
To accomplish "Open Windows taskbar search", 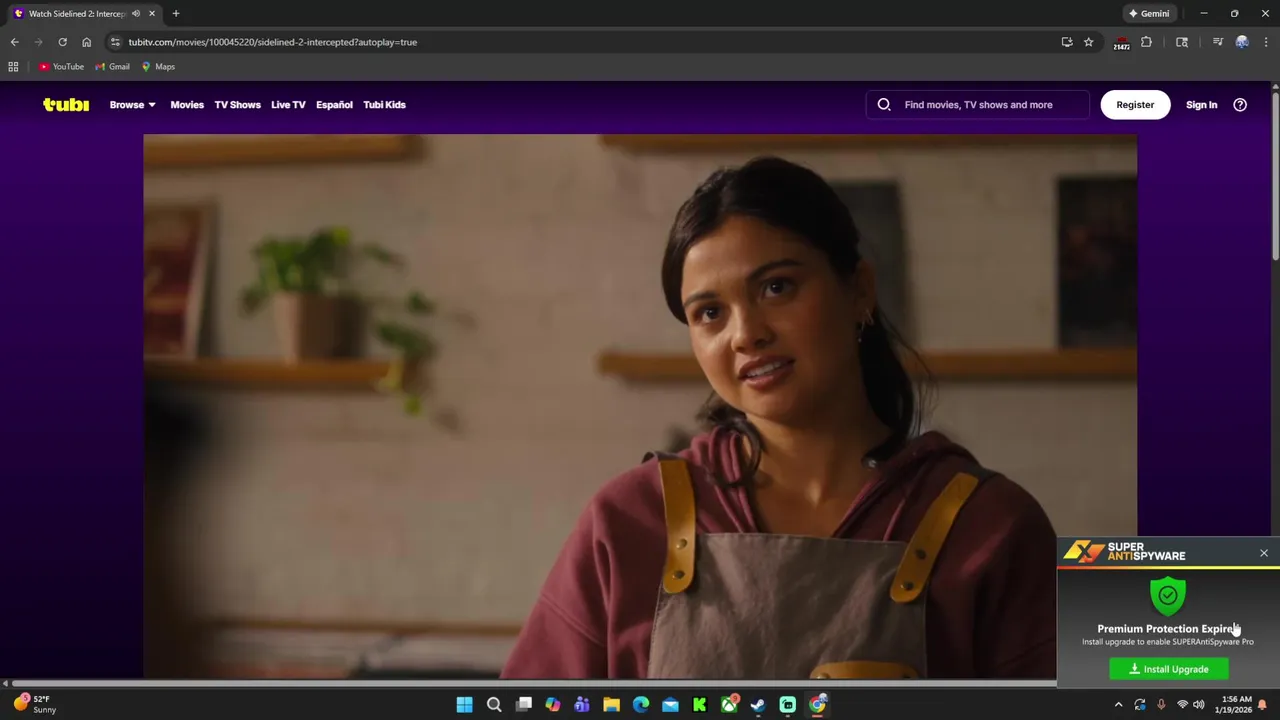I will coord(494,705).
